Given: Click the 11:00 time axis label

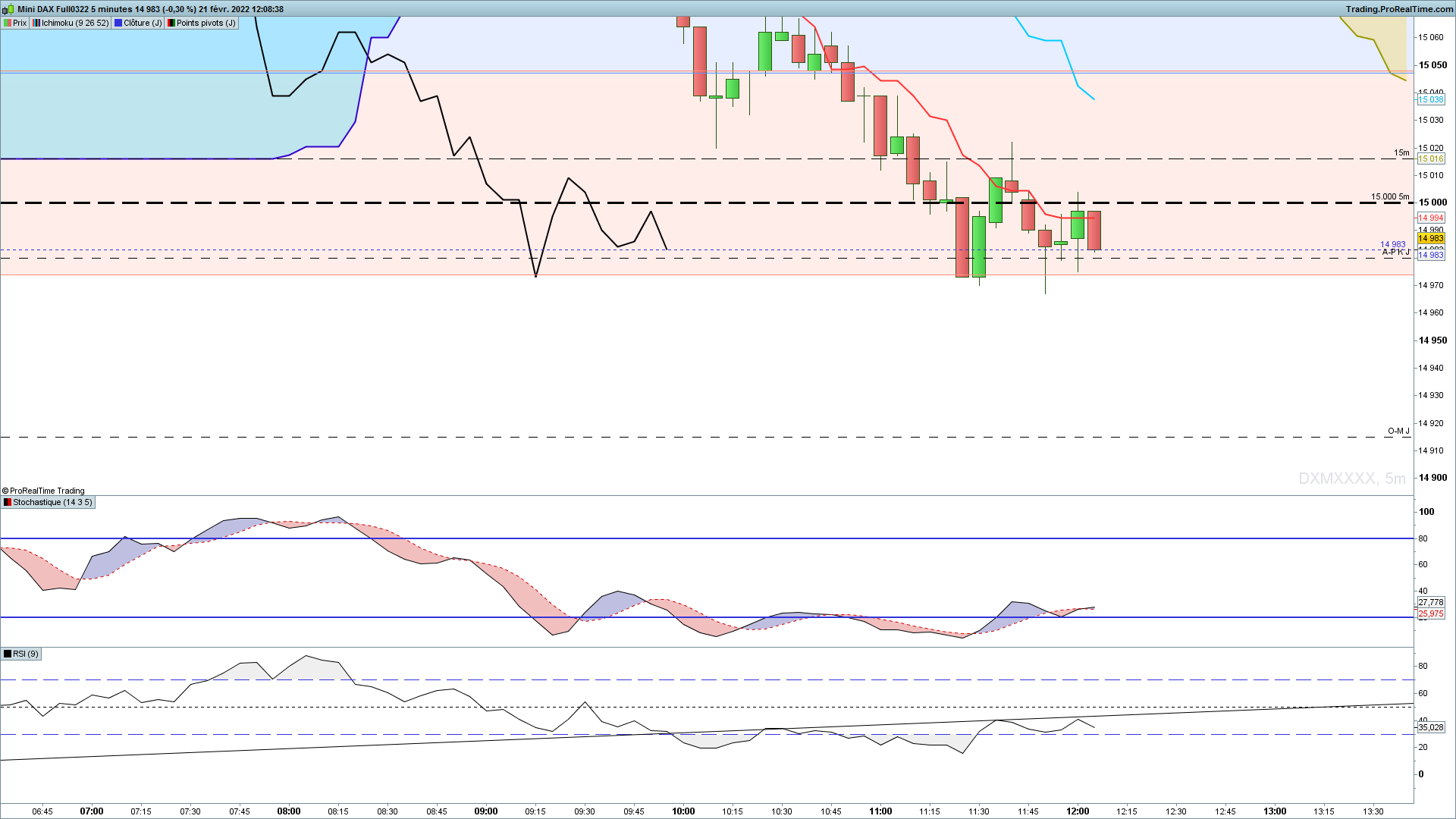Looking at the screenshot, I should coord(880,811).
